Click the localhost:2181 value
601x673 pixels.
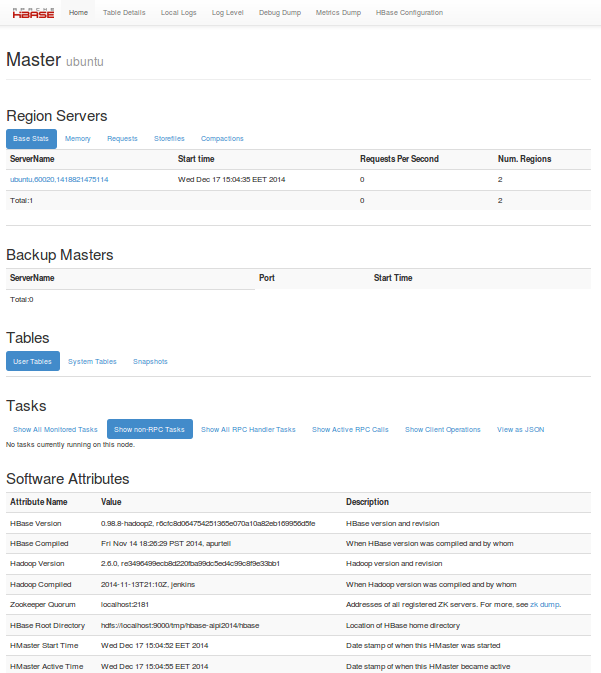124,604
